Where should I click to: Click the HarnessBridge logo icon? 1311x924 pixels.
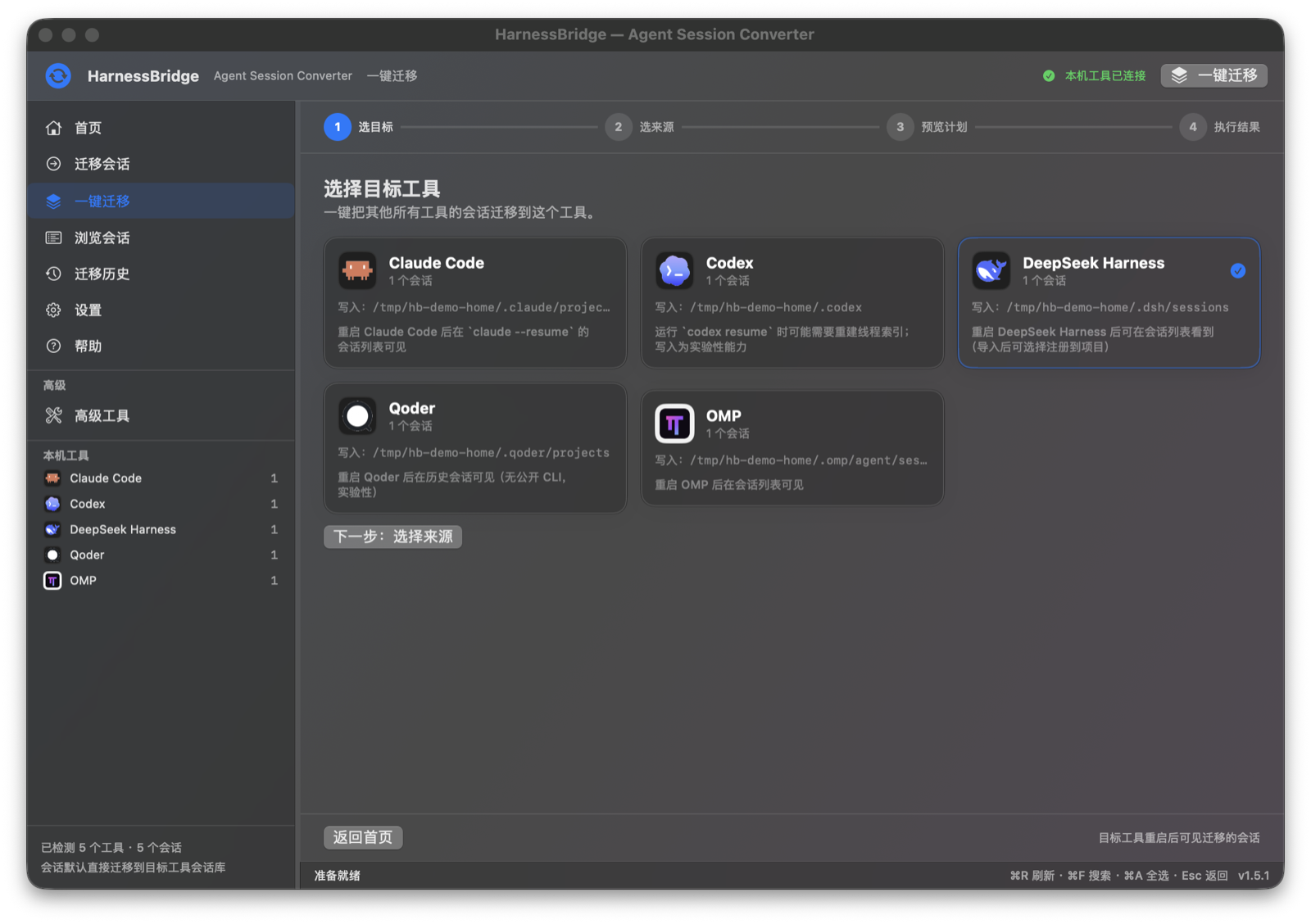pos(58,75)
